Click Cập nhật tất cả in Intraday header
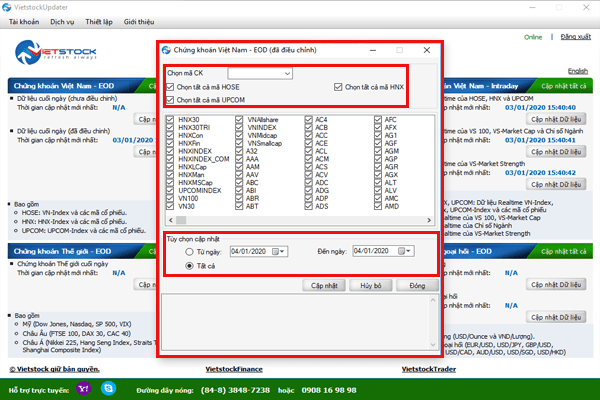 [563, 86]
